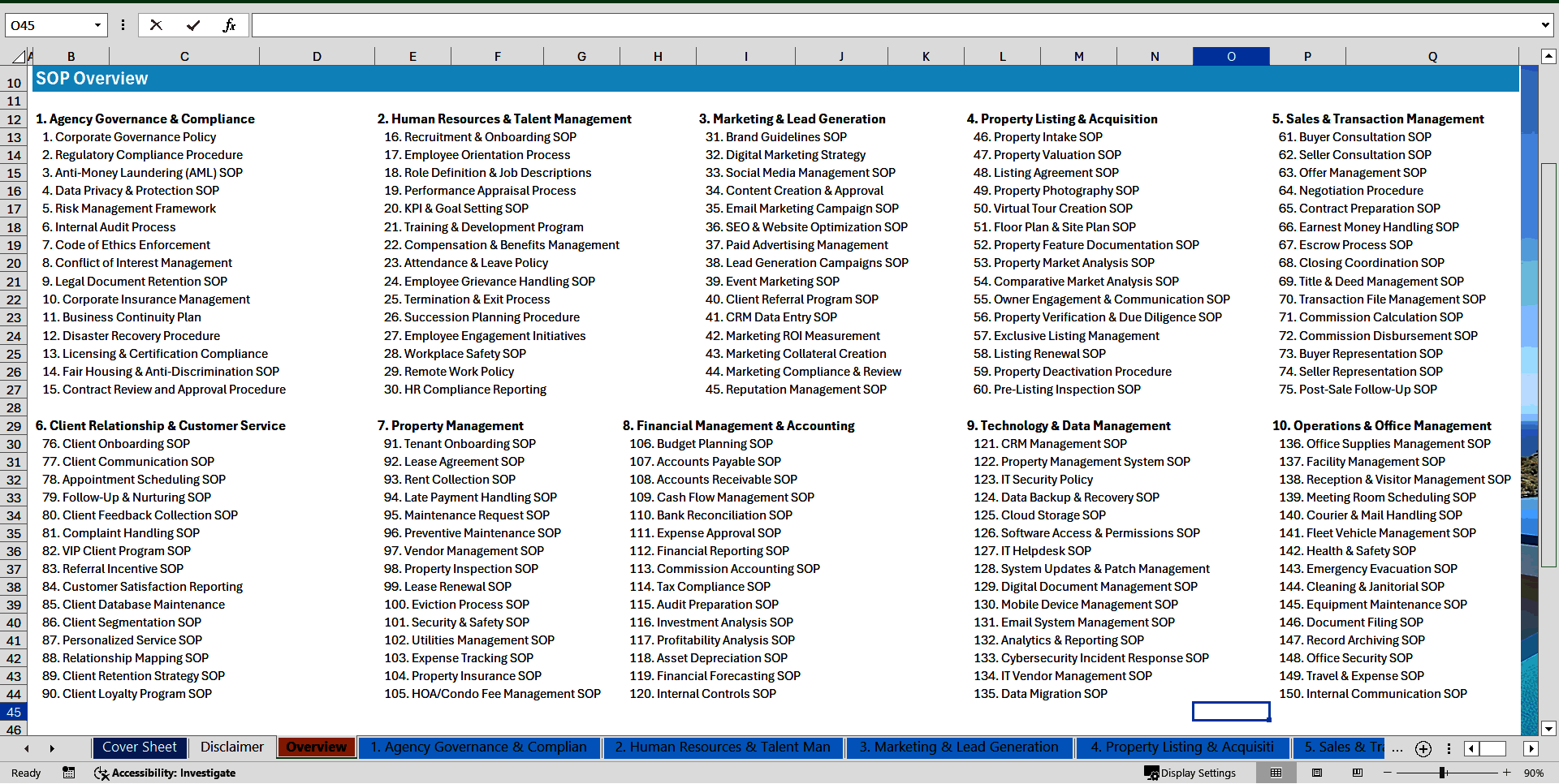This screenshot has width=1559, height=784.
Task: Open the Disclaimer sheet tab
Action: pos(231,747)
